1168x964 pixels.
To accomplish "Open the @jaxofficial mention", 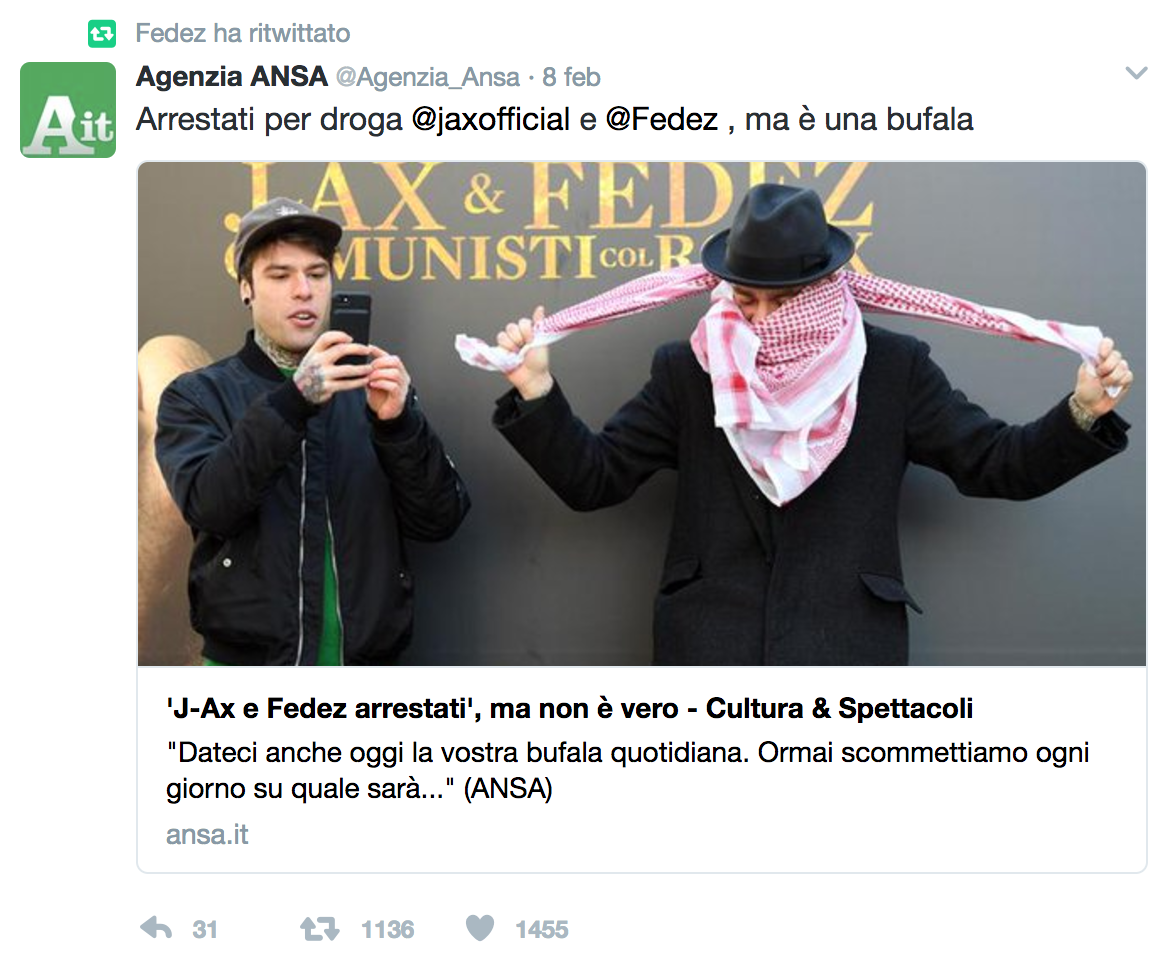I will point(491,119).
